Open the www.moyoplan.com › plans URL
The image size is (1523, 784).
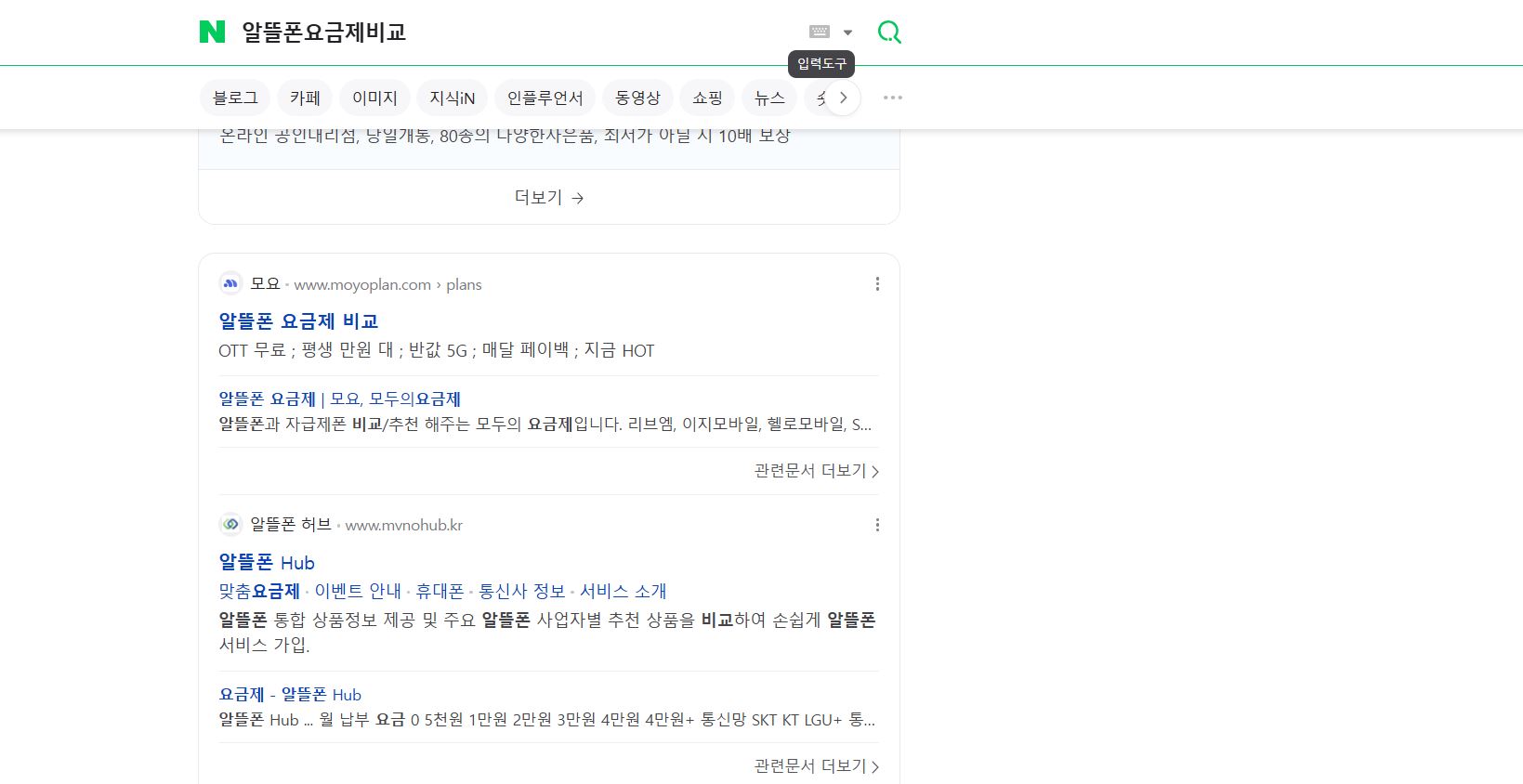point(387,284)
